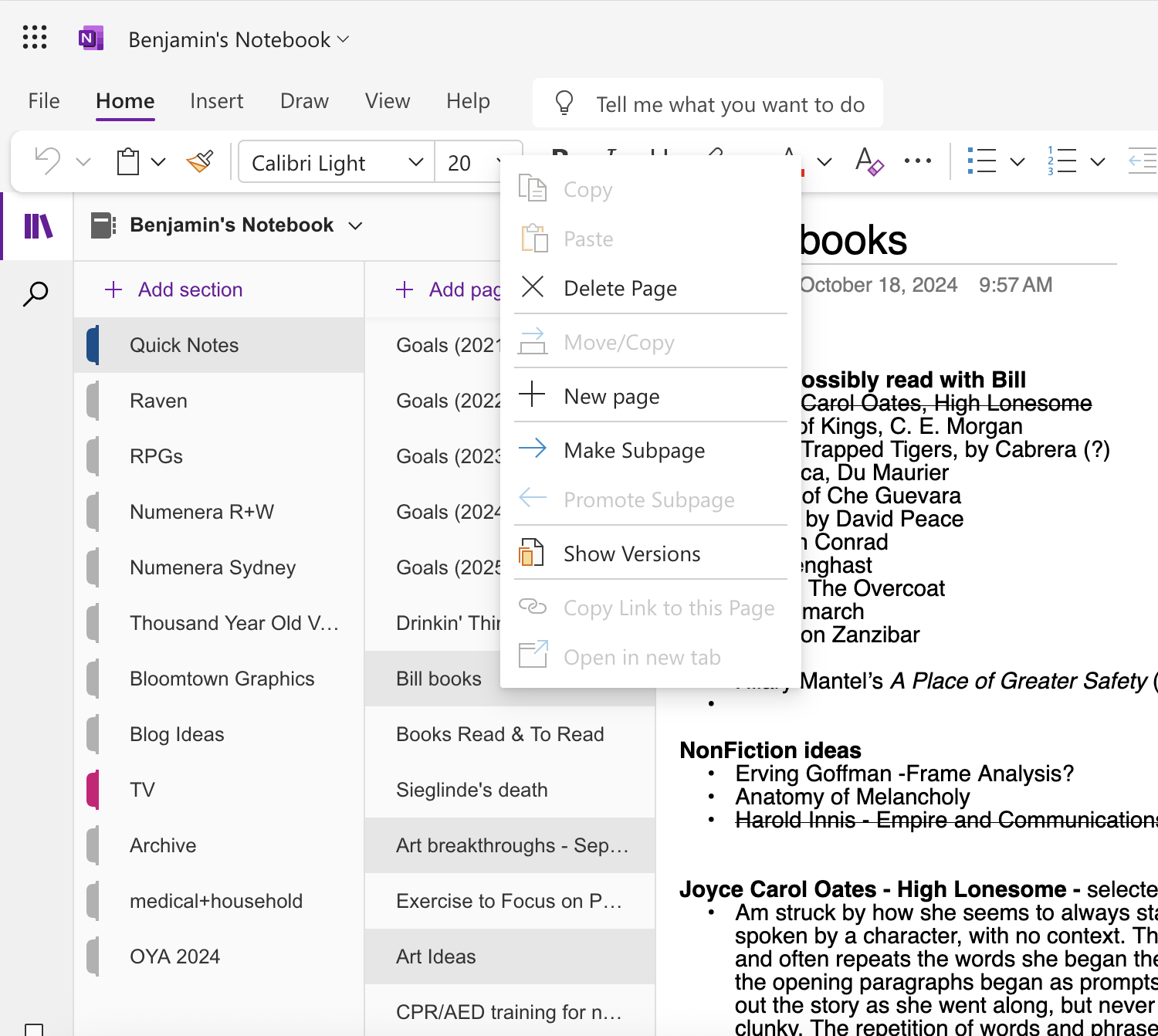Click Add section in the sidebar
Screen dimensions: 1158x1036
pyautogui.click(x=175, y=289)
